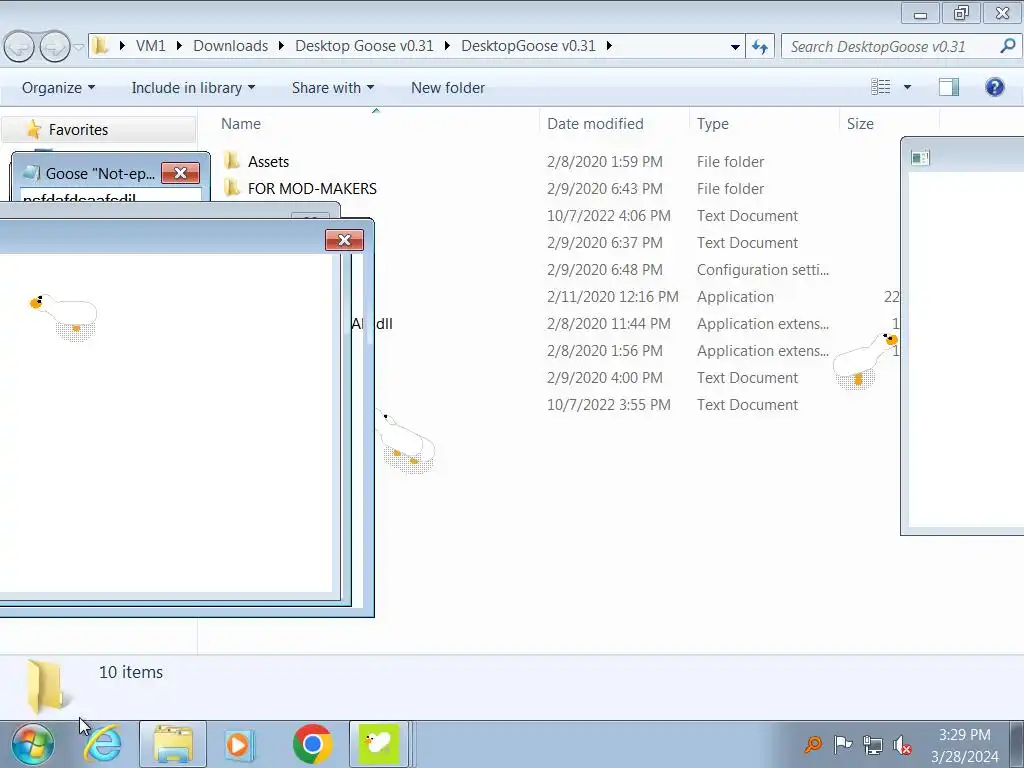Image resolution: width=1024 pixels, height=768 pixels.
Task: Open the Windows Start menu
Action: [33, 744]
